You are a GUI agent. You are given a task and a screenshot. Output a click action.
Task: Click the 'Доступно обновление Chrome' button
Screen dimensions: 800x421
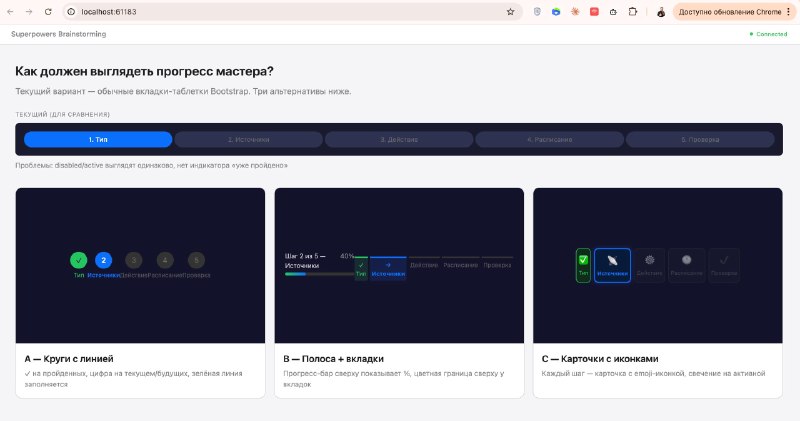[x=732, y=12]
